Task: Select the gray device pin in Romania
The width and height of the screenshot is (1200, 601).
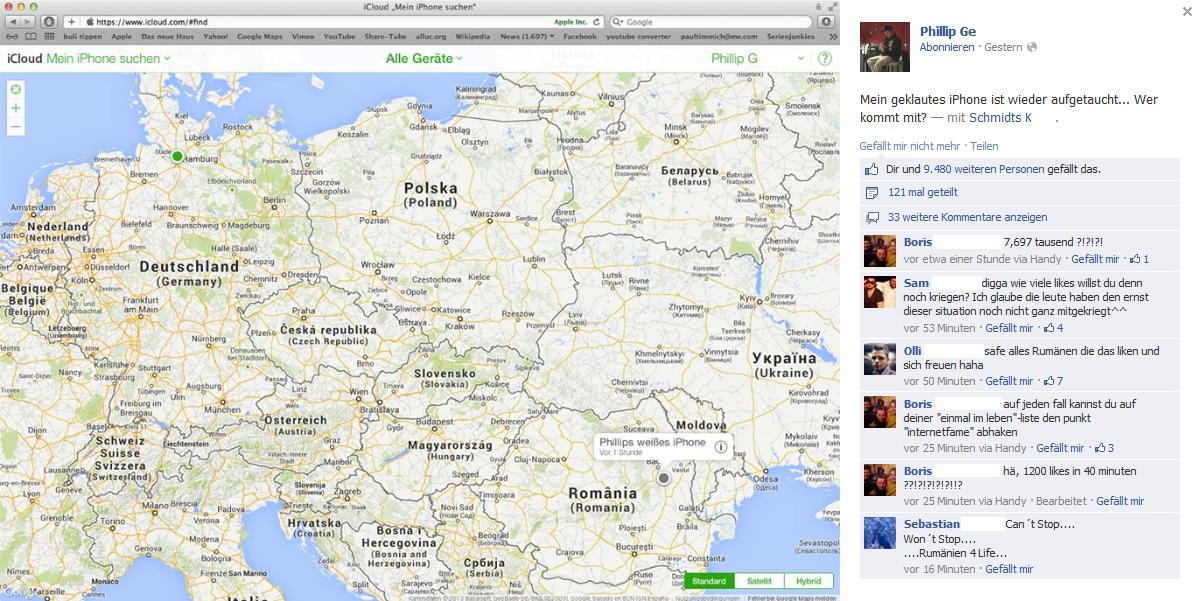Action: (x=663, y=479)
